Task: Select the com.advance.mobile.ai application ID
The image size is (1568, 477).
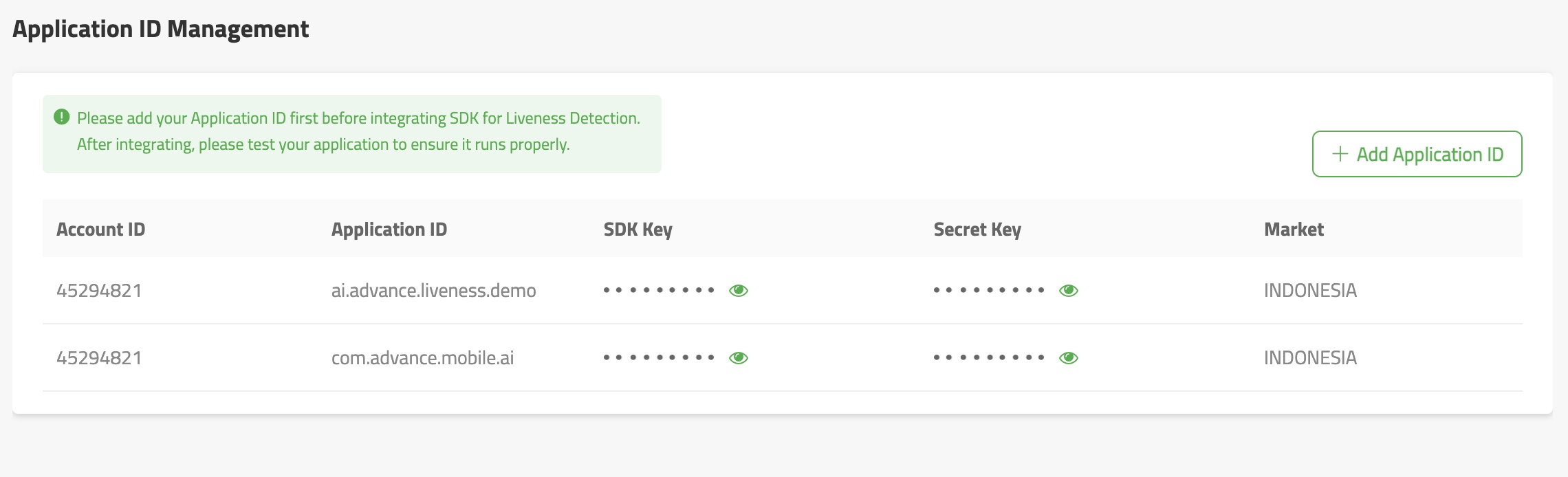Action: 423,358
